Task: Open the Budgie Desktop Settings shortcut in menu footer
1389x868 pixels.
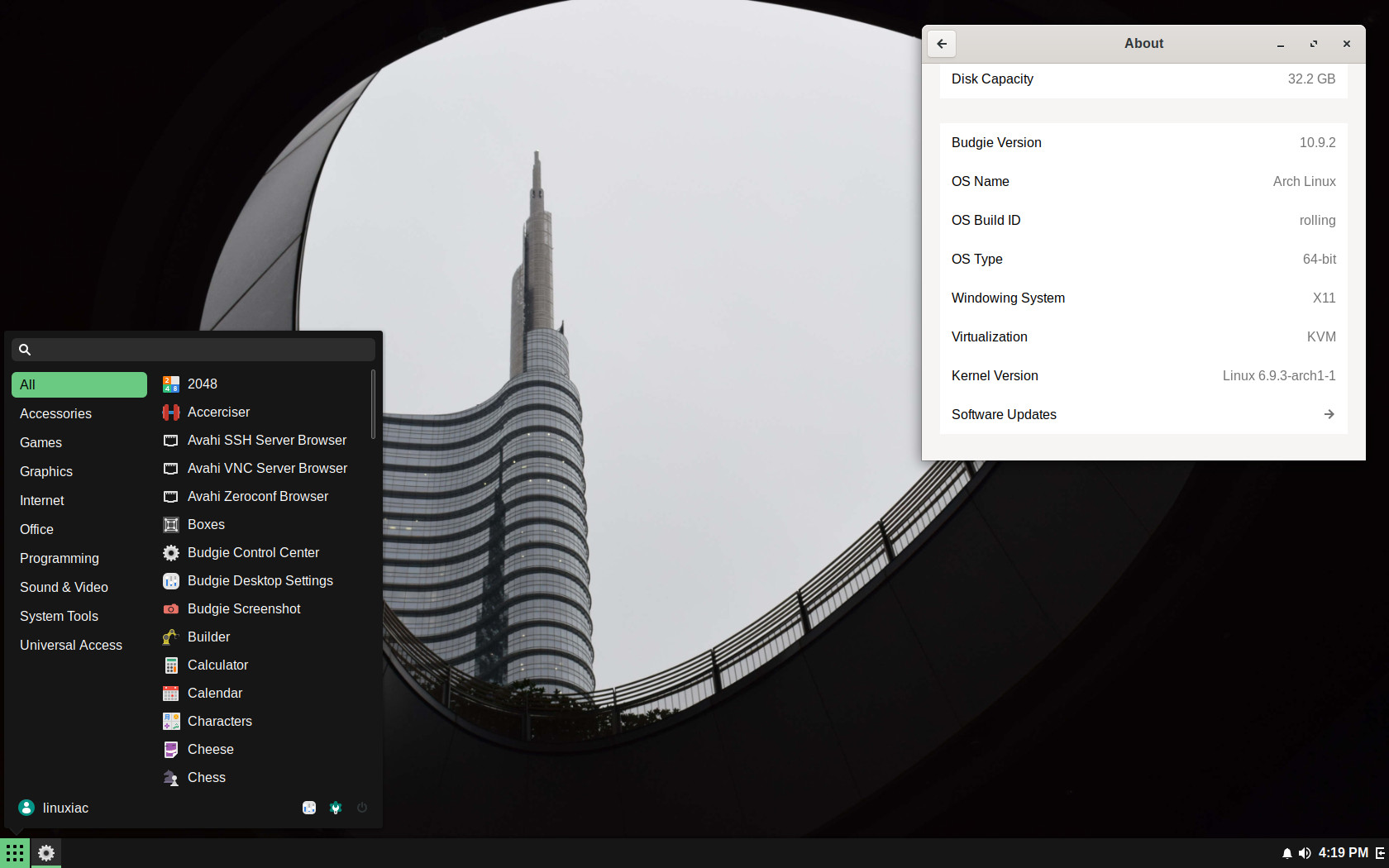Action: click(x=309, y=808)
